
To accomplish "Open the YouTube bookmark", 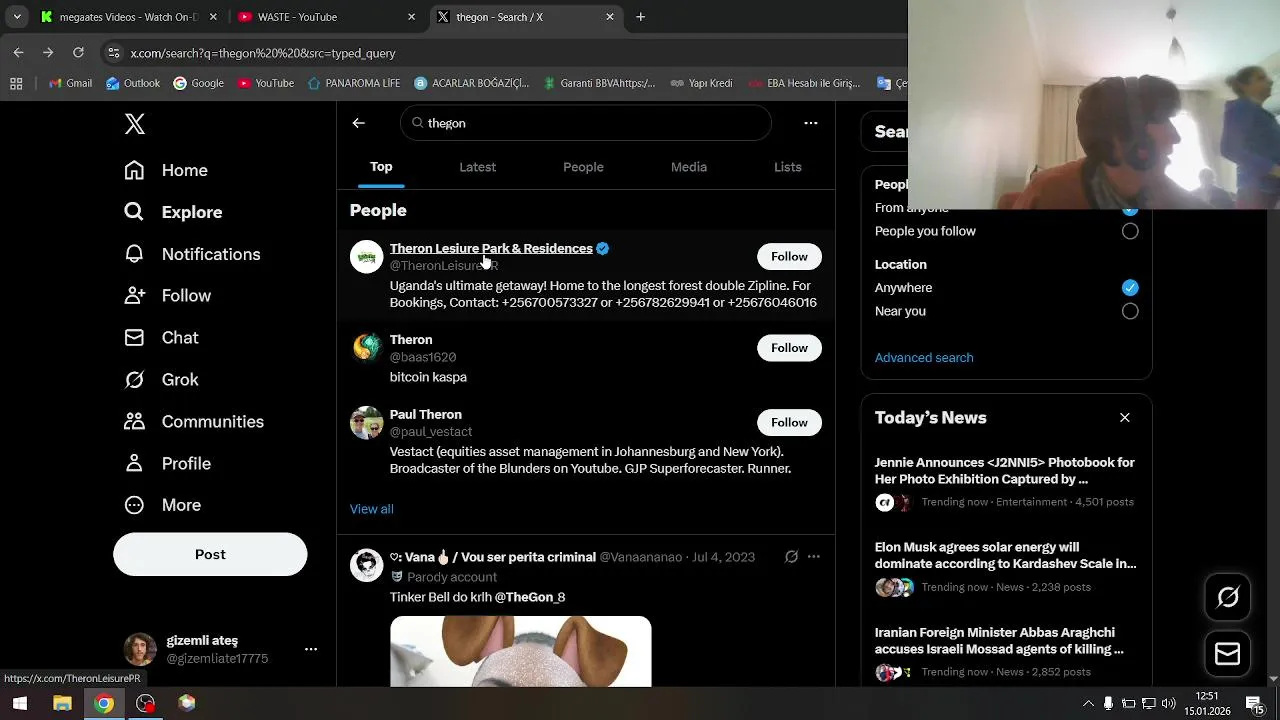I will 266,84.
